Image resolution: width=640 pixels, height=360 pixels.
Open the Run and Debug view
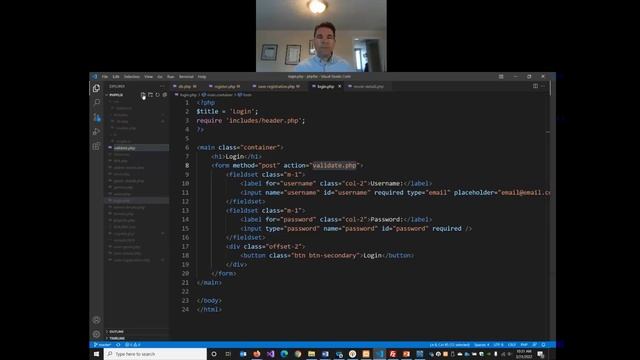click(96, 132)
